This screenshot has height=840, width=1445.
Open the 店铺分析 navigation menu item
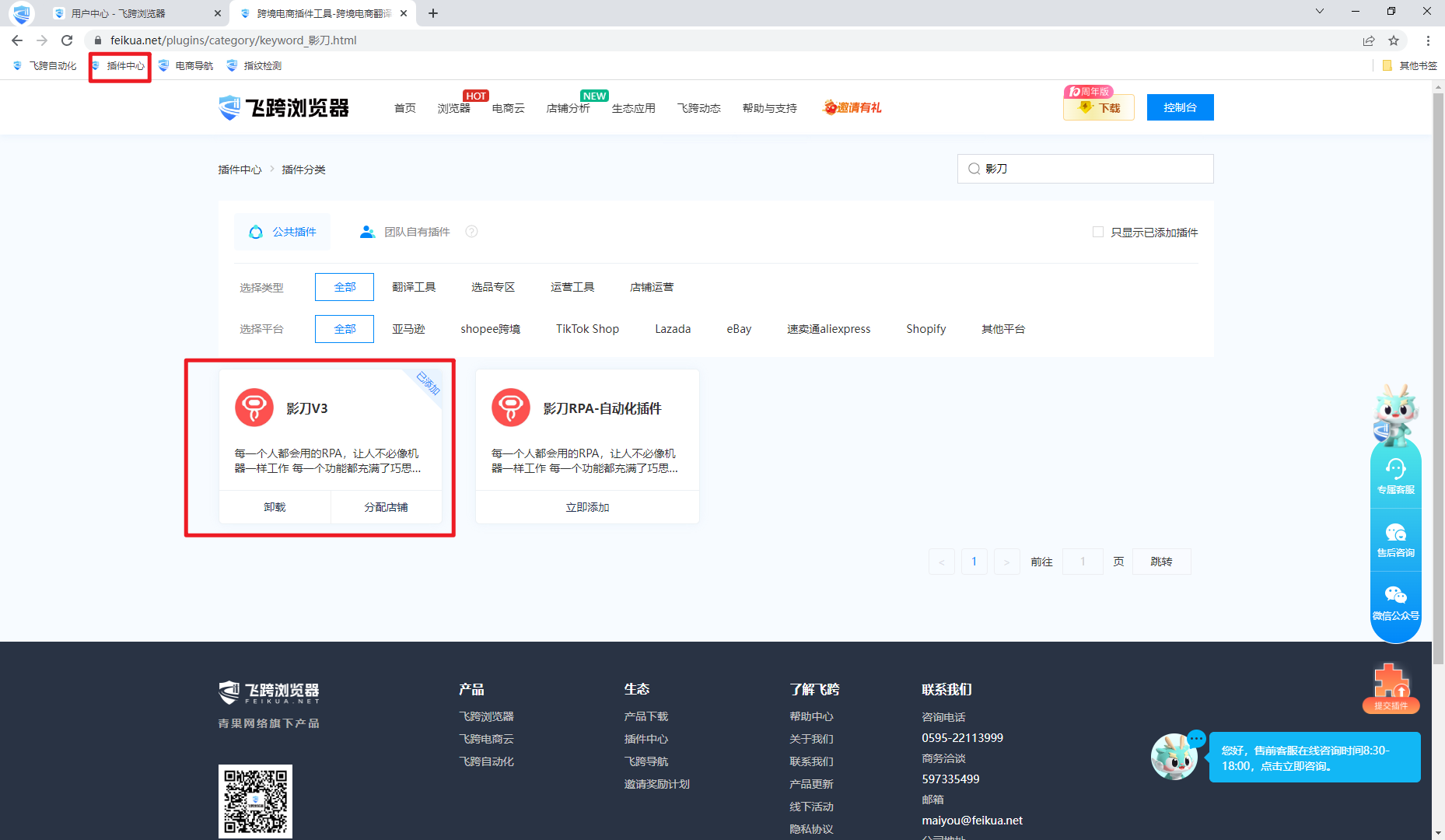(568, 108)
